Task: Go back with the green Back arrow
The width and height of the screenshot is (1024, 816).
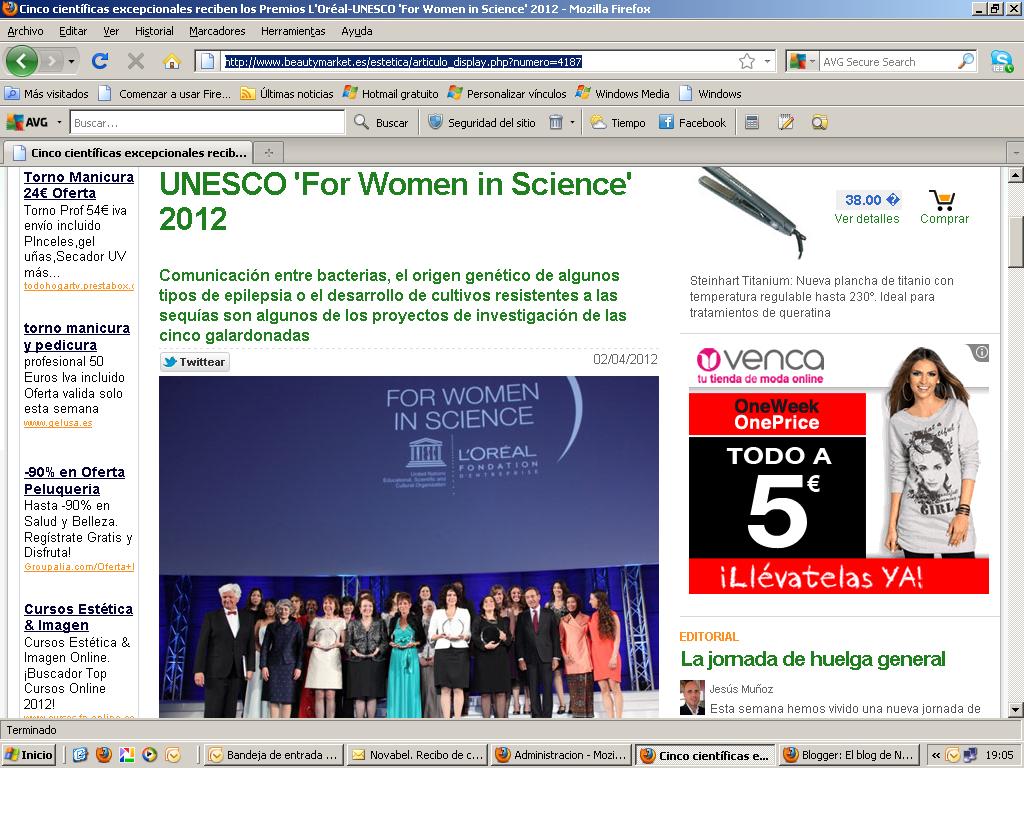Action: (x=22, y=61)
